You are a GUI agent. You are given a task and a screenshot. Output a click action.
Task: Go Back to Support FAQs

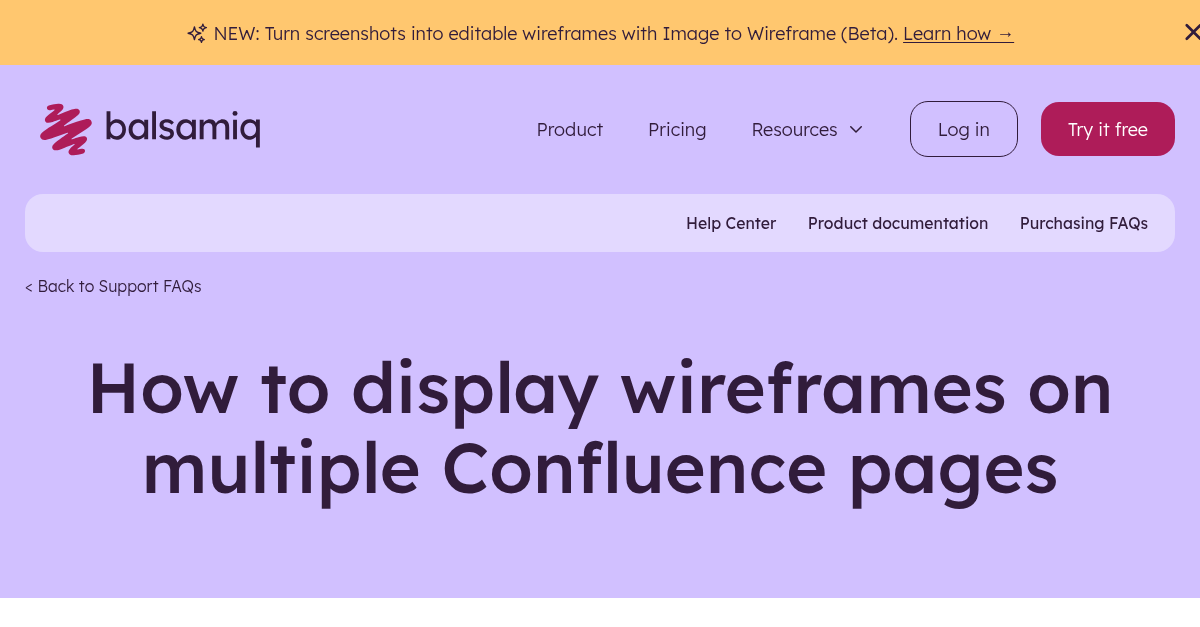(113, 286)
